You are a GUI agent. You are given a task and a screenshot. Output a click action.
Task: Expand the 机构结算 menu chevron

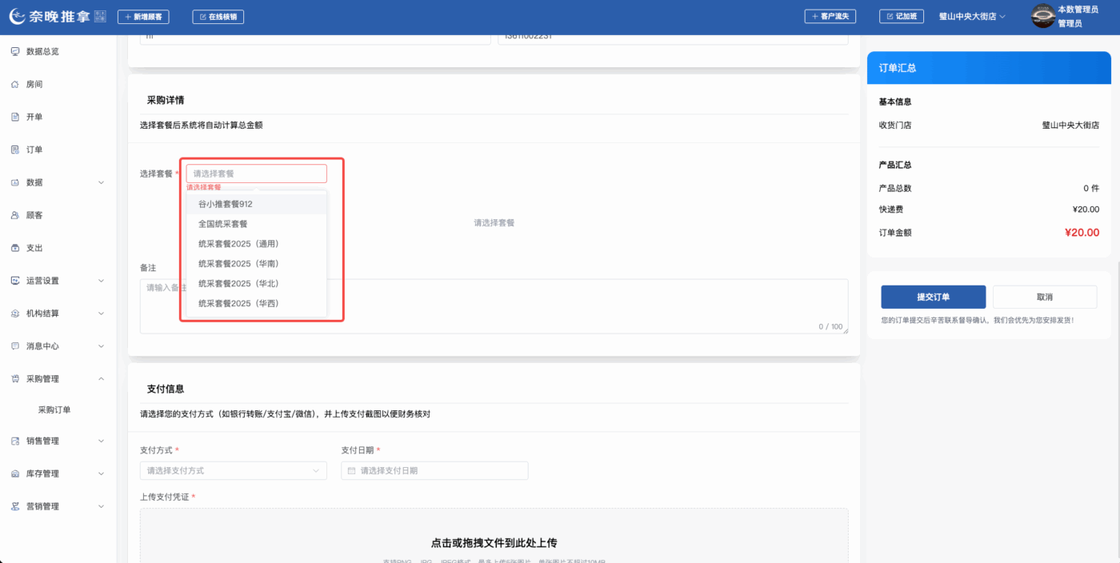(101, 314)
